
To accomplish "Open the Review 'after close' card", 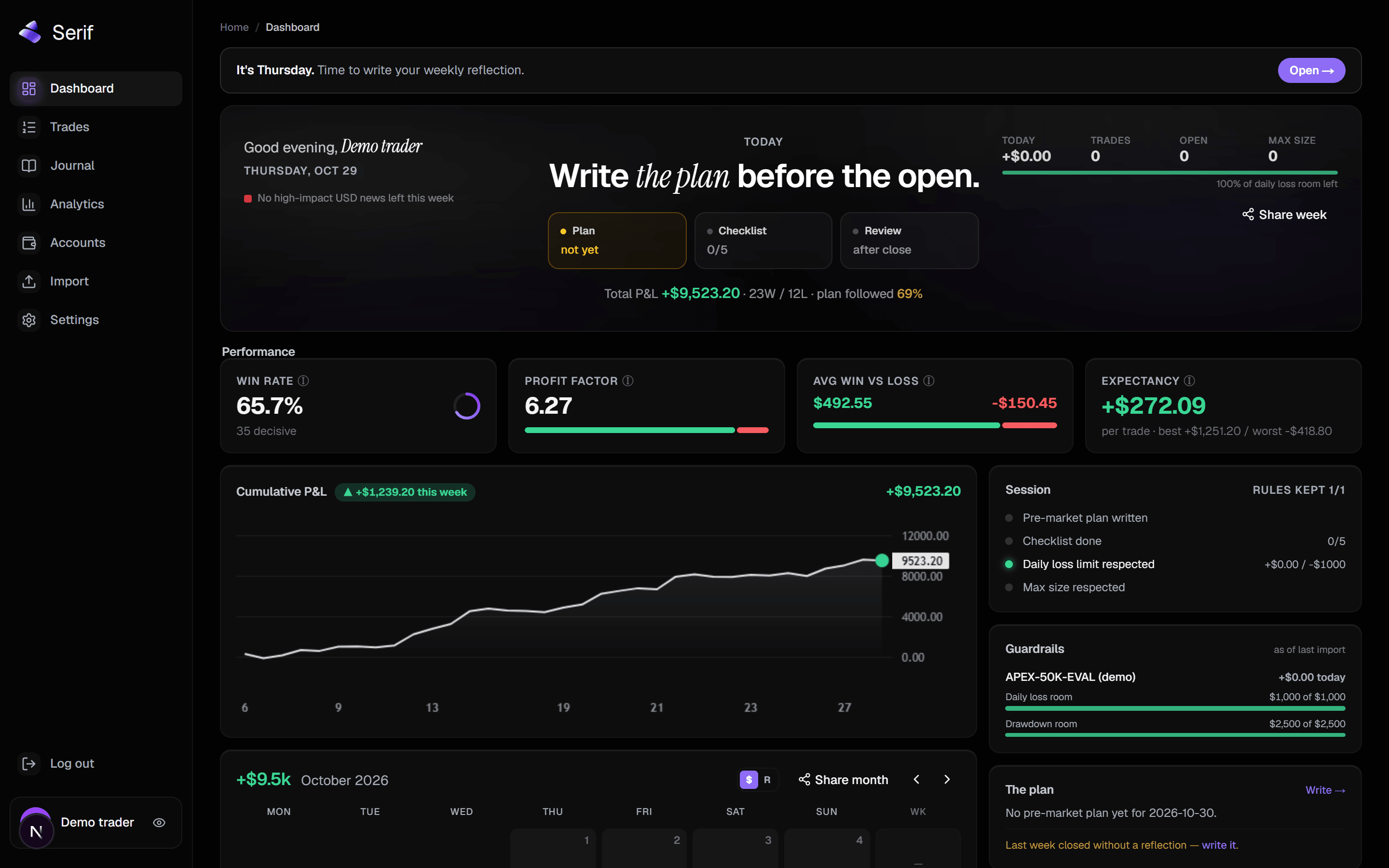I will pos(909,240).
